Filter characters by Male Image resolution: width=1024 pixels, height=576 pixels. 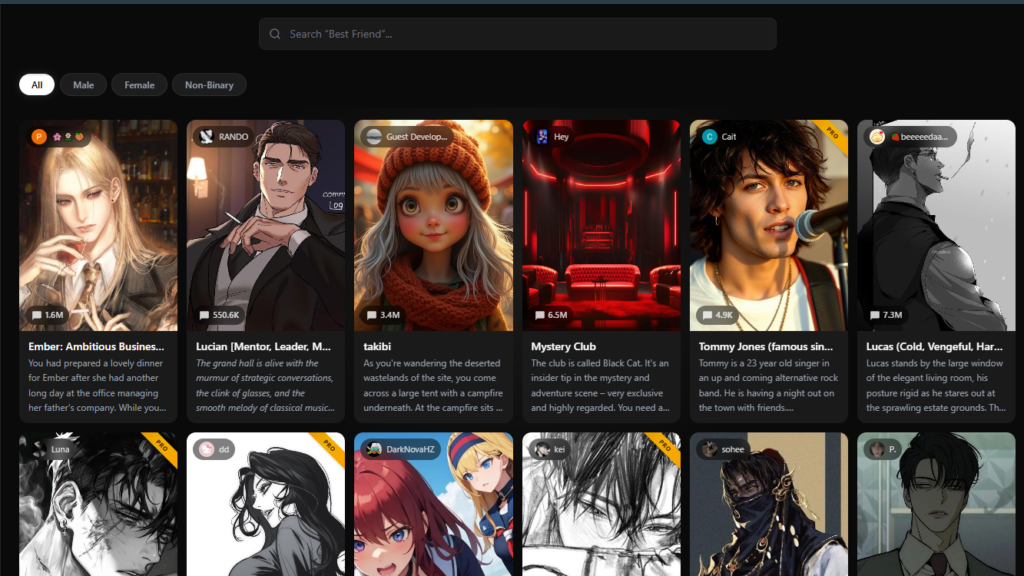[x=83, y=85]
